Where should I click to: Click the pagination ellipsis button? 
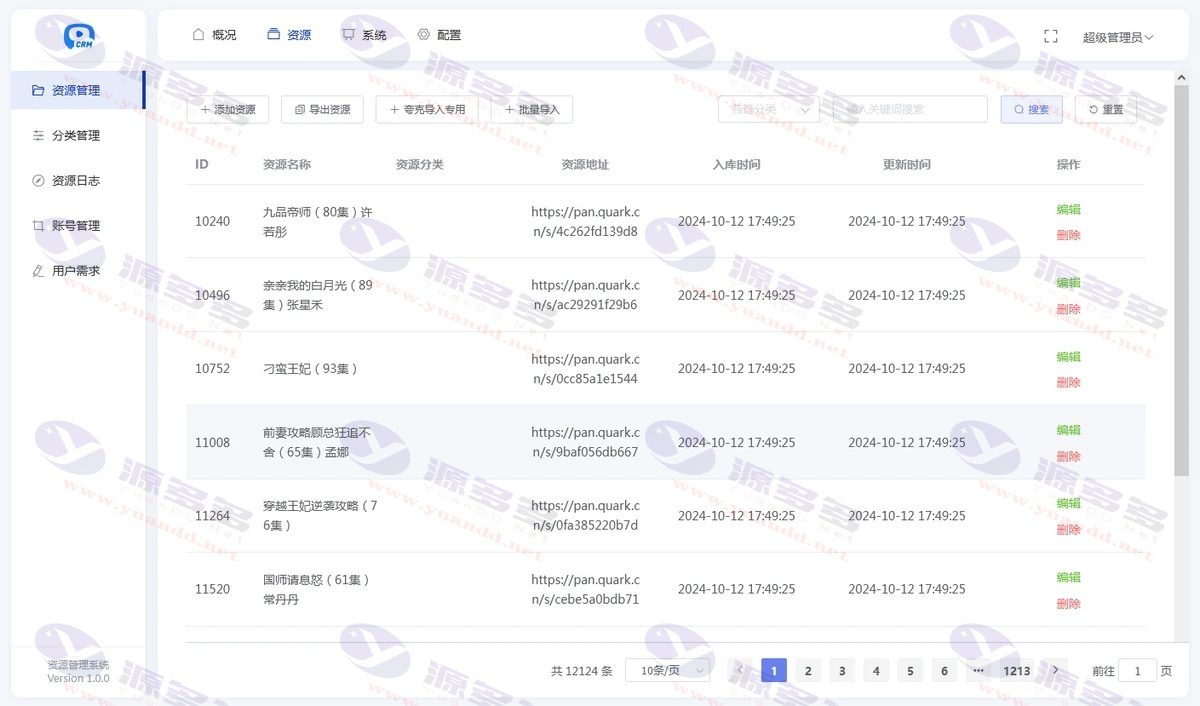(x=978, y=670)
